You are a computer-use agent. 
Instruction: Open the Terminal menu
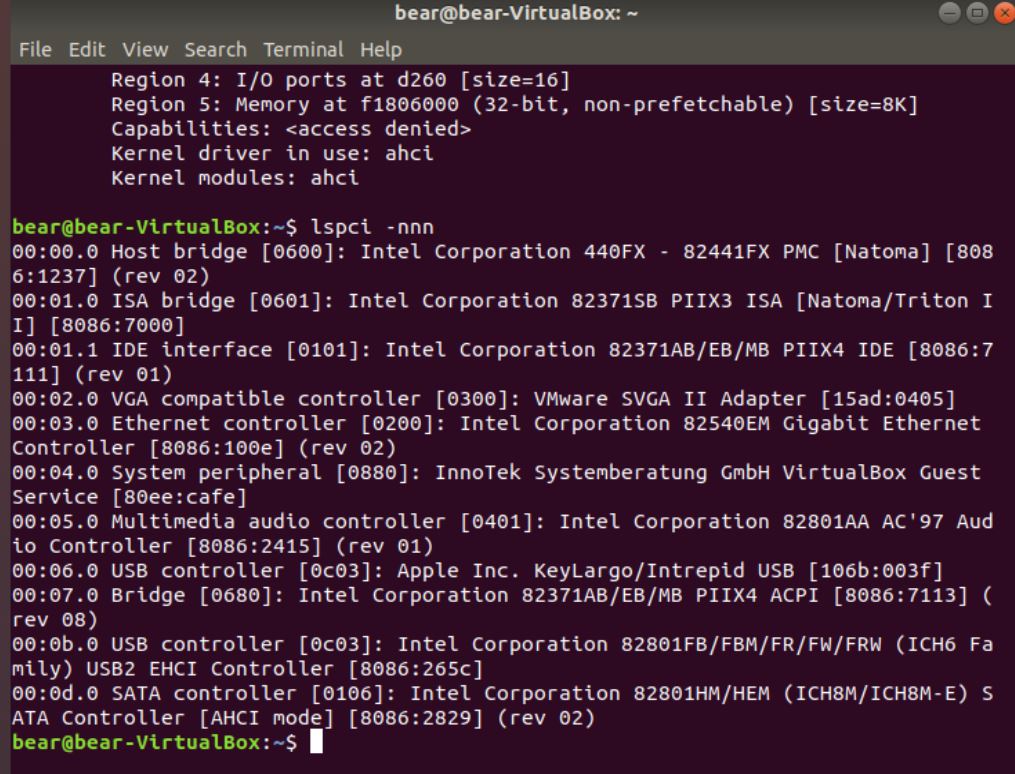tap(303, 50)
